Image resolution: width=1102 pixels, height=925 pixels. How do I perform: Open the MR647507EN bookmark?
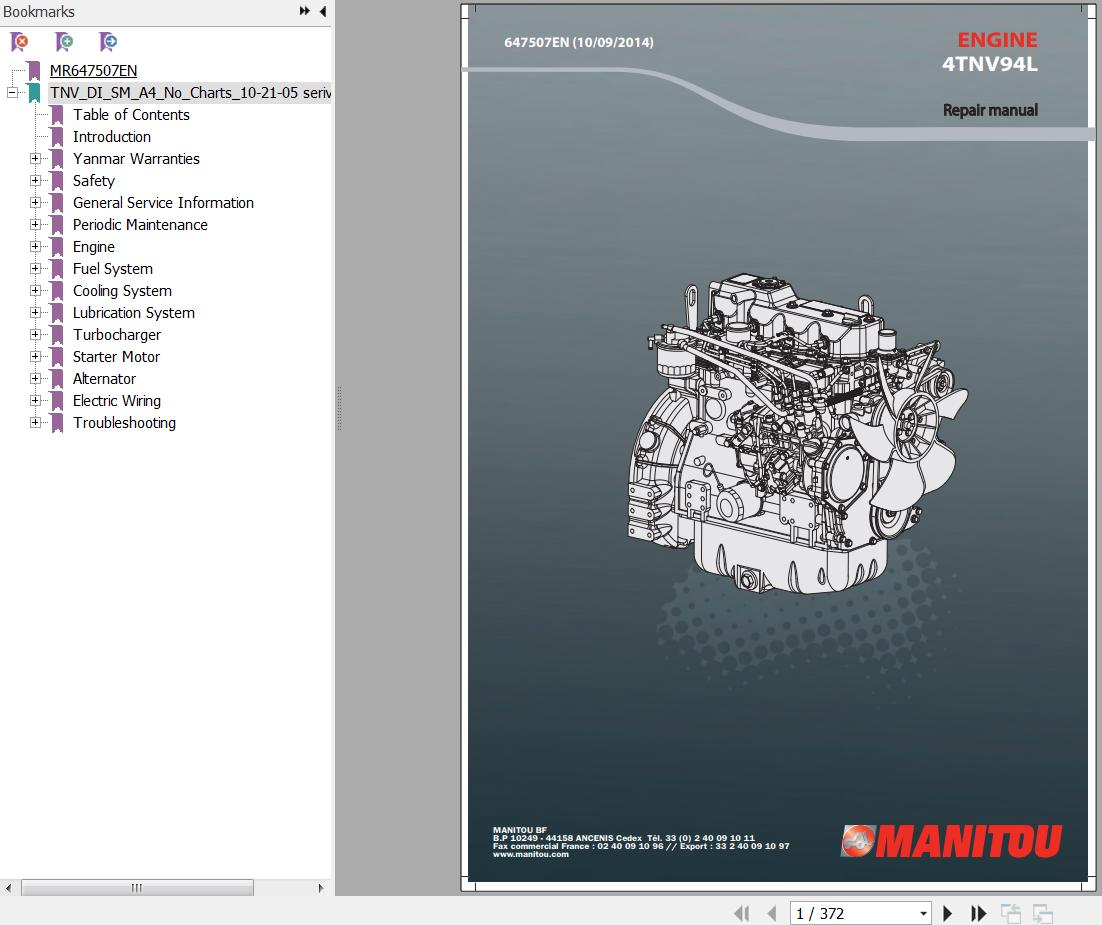(x=93, y=71)
